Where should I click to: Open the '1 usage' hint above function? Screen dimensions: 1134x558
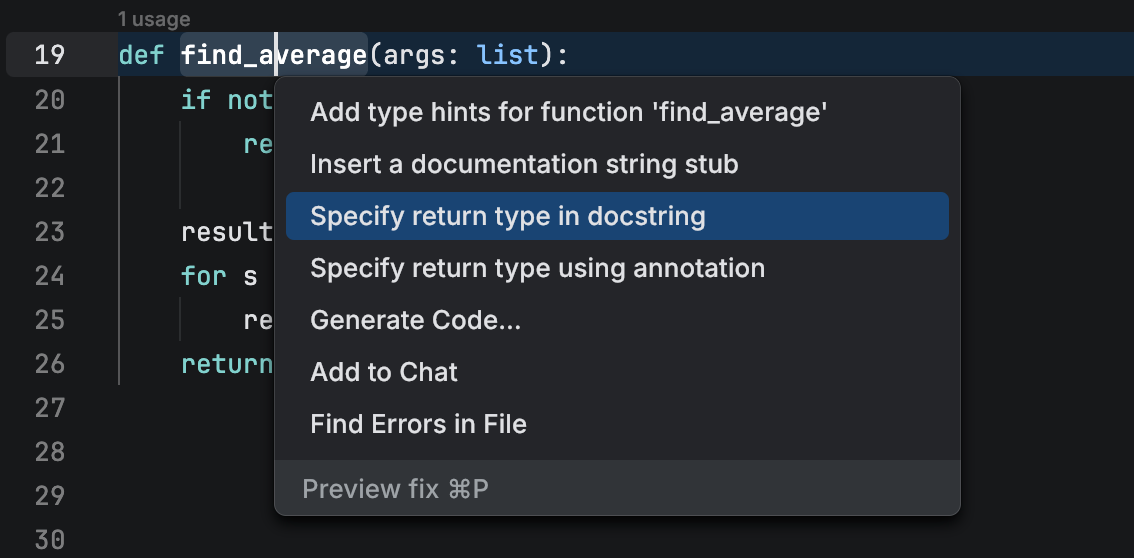click(153, 19)
